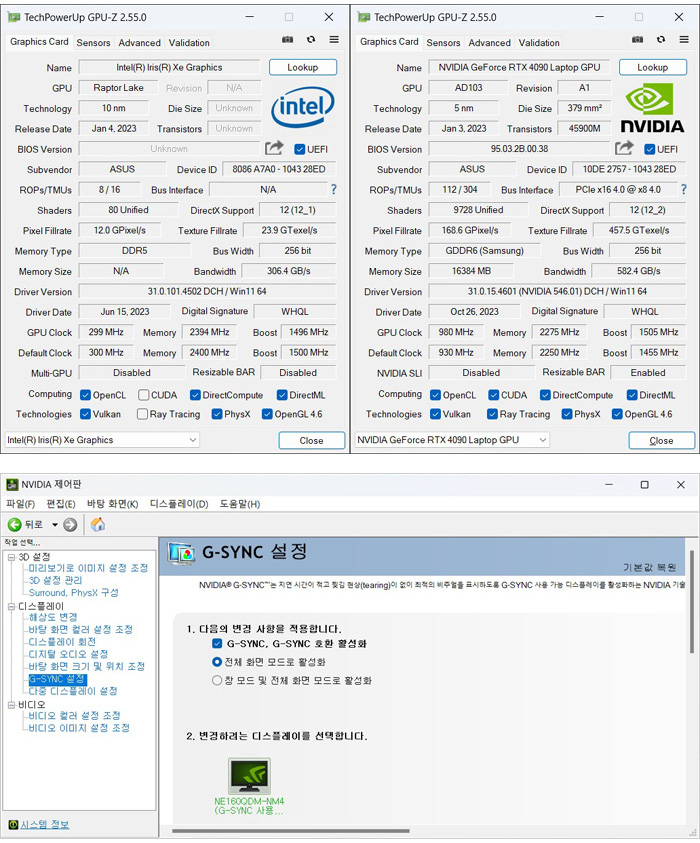Open 비디오 컬러 설정 조정 tree item
The image size is (700, 843).
74,716
